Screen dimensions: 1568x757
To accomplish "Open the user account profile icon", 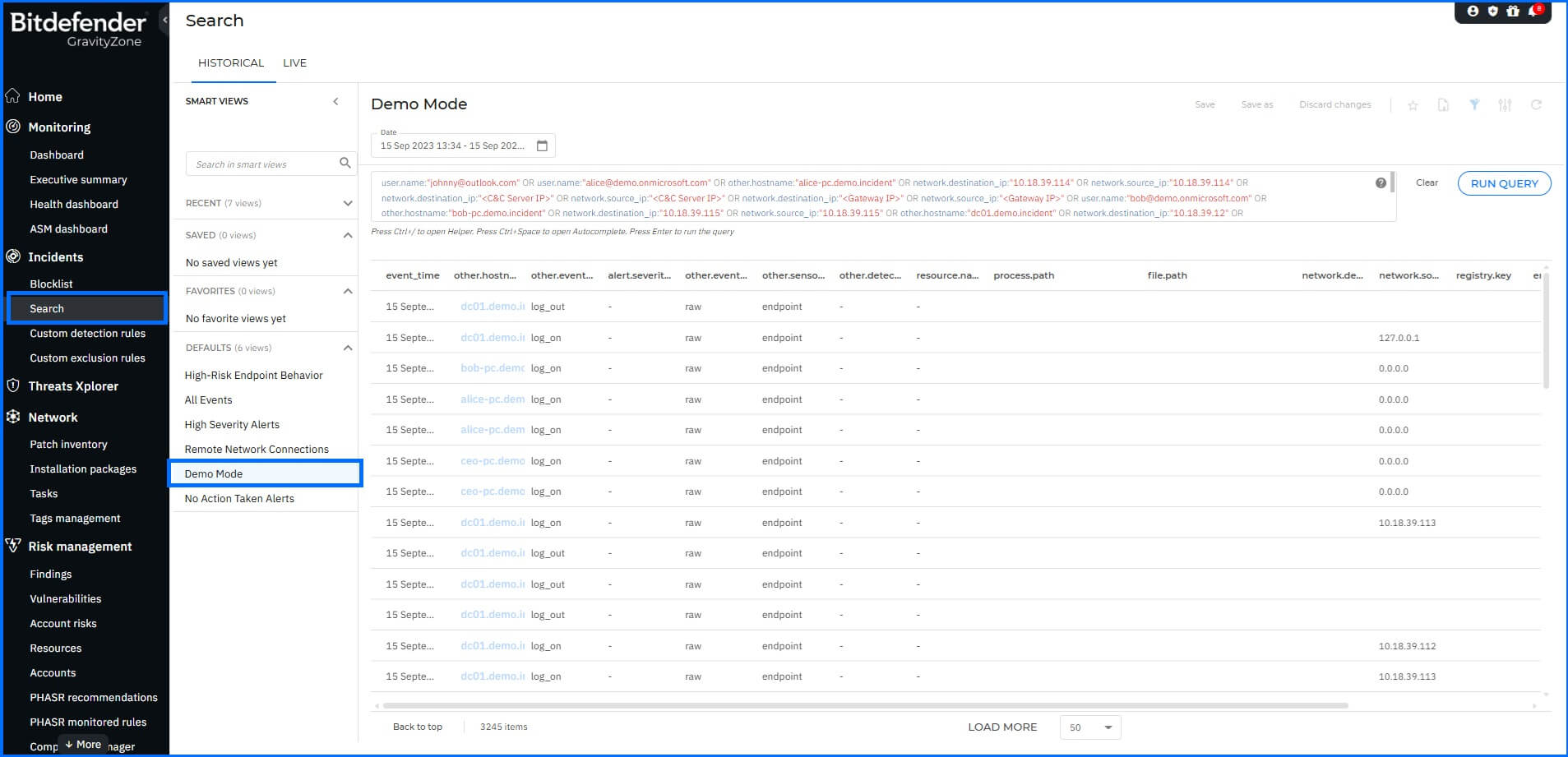I will 1473,12.
